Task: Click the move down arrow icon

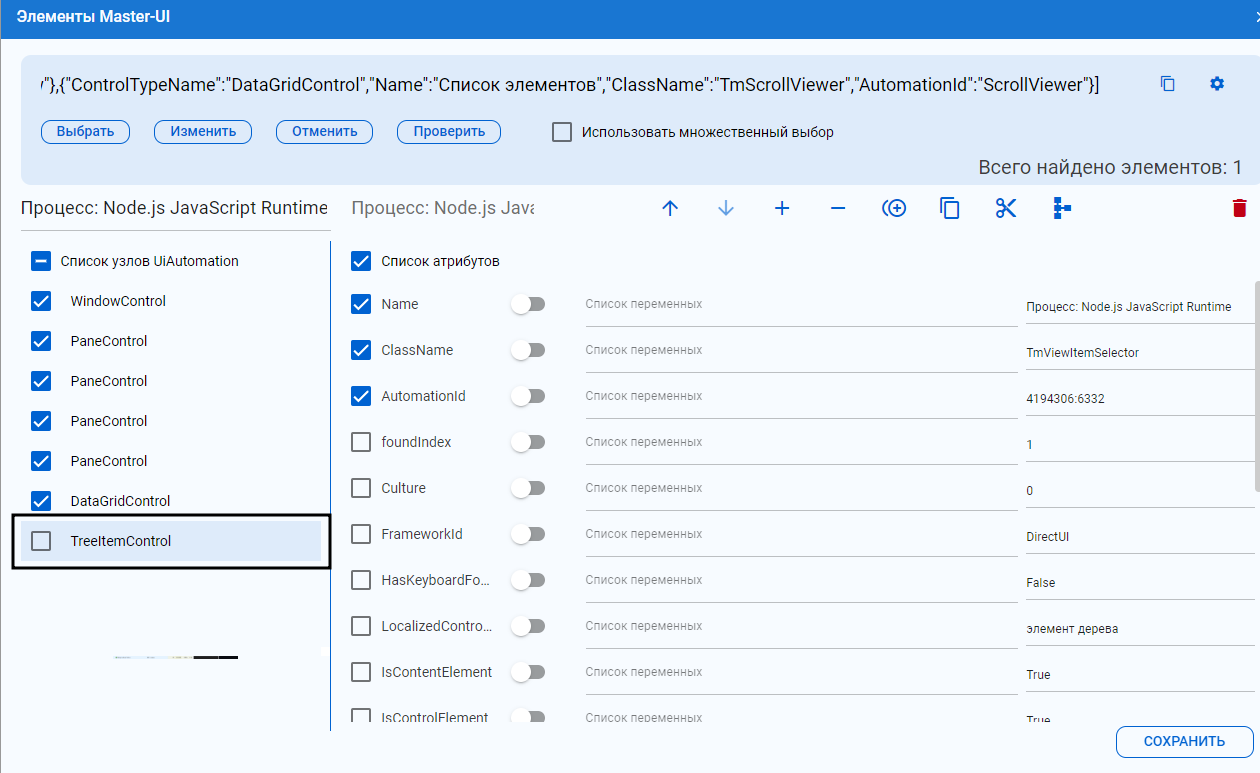Action: coord(726,208)
